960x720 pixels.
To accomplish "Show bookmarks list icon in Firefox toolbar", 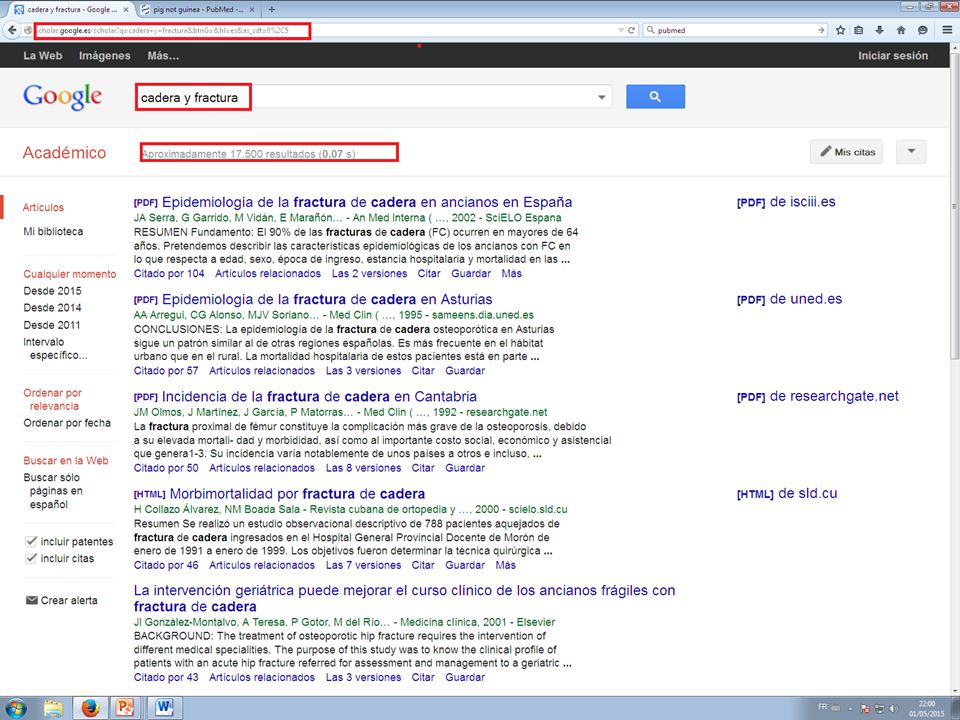I will [859, 30].
